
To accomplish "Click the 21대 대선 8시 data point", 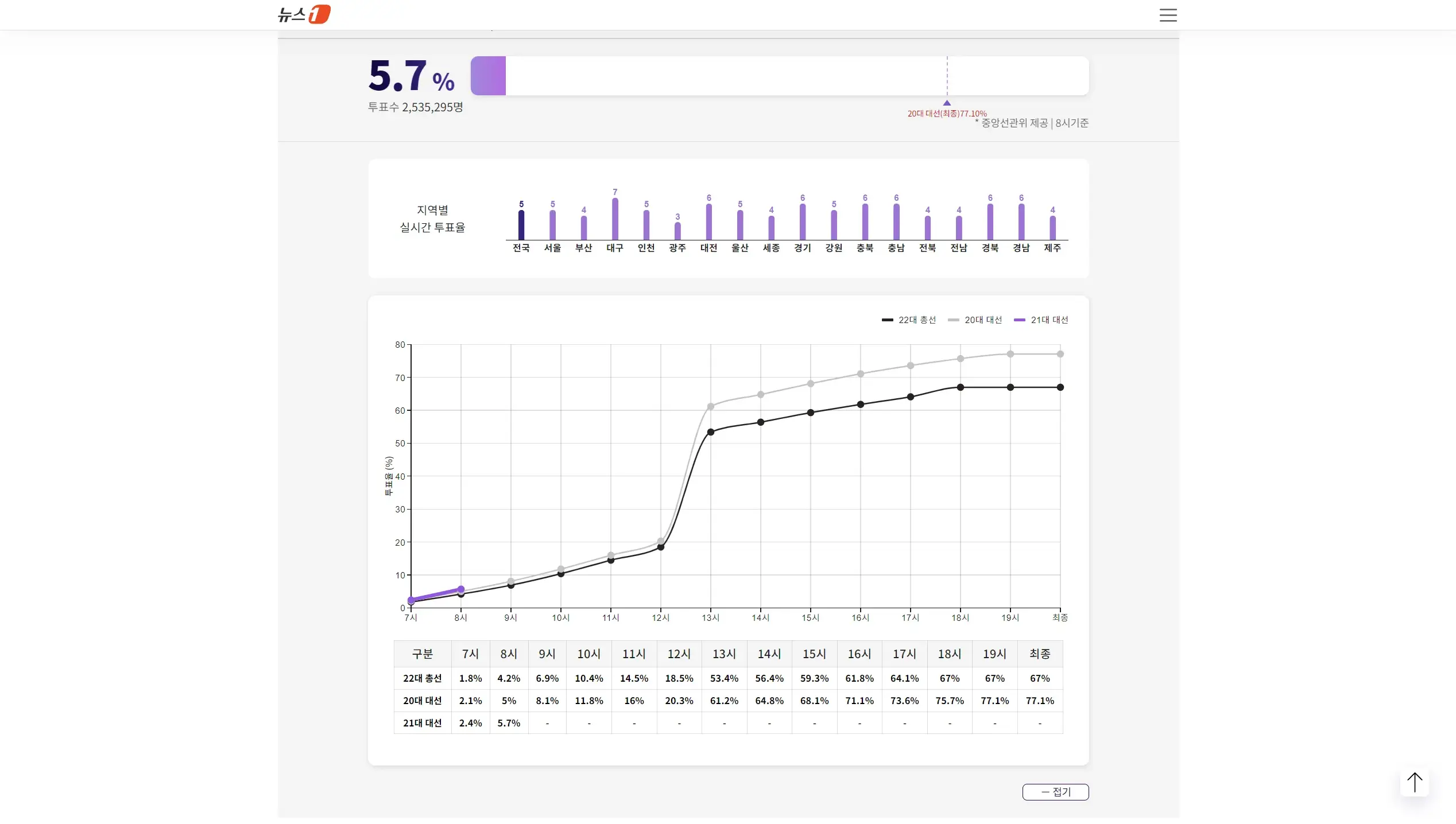I will [x=460, y=589].
